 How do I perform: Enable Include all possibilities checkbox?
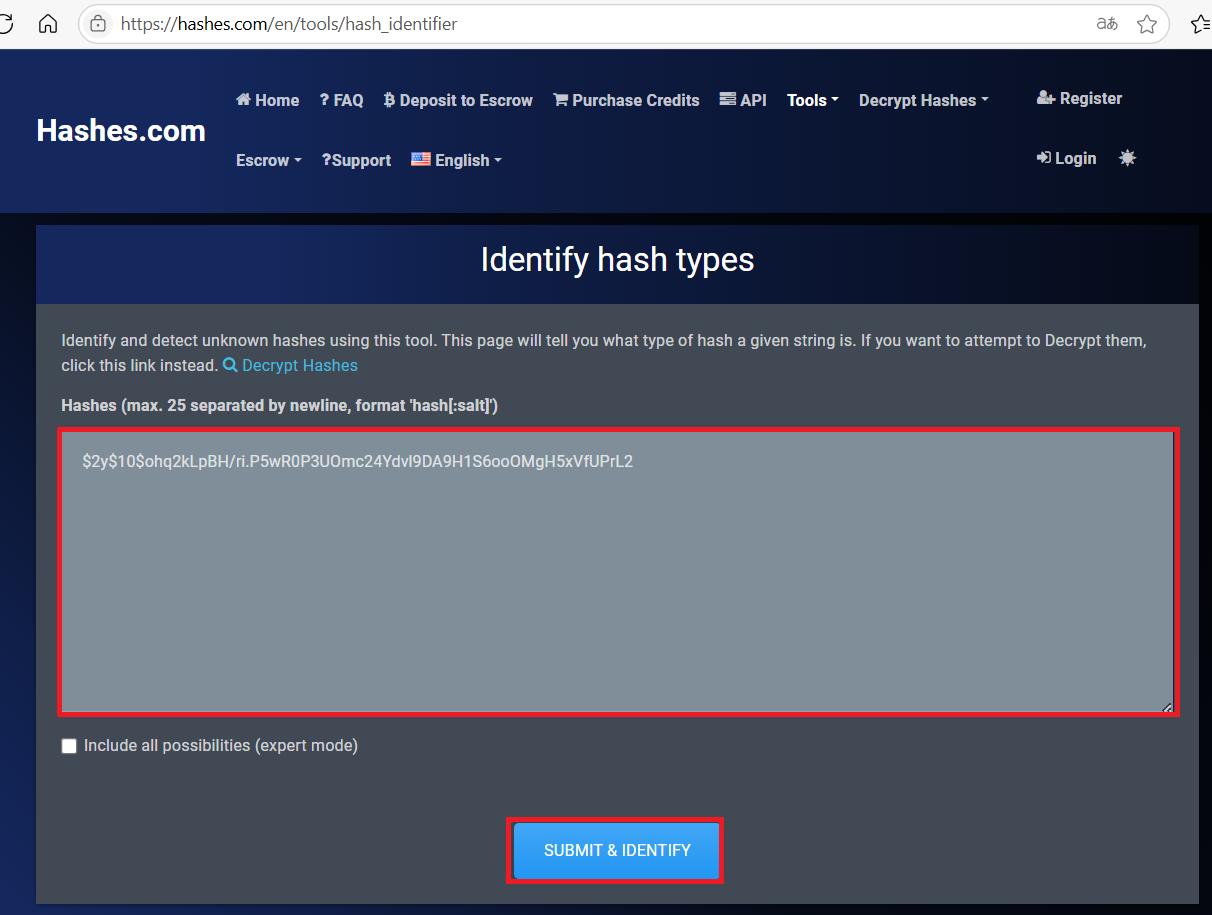click(69, 746)
